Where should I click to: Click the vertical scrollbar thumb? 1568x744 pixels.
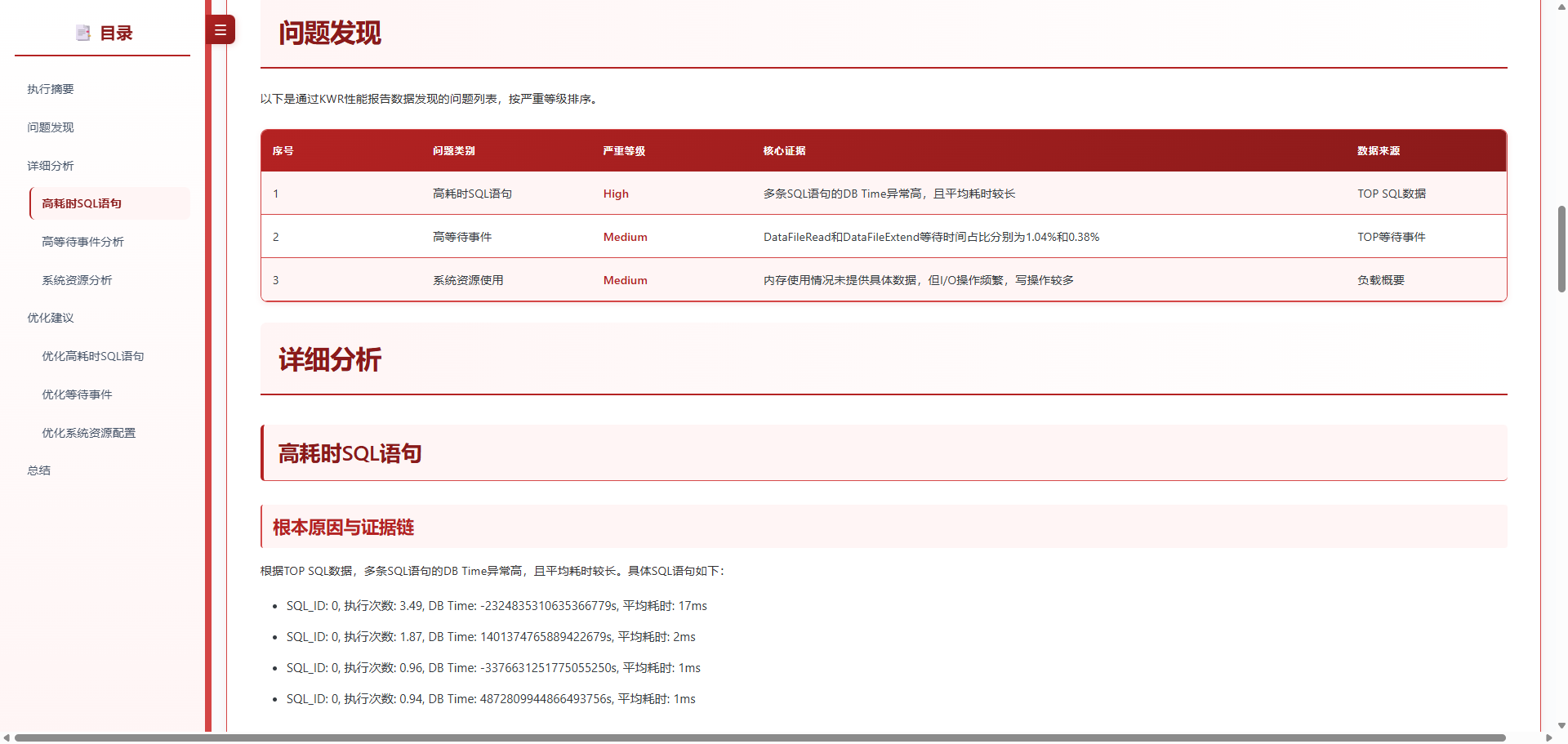pos(1561,249)
